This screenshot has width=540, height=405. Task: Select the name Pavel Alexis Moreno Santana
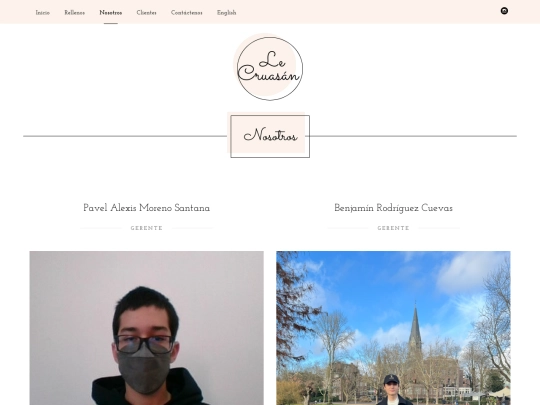[146, 208]
